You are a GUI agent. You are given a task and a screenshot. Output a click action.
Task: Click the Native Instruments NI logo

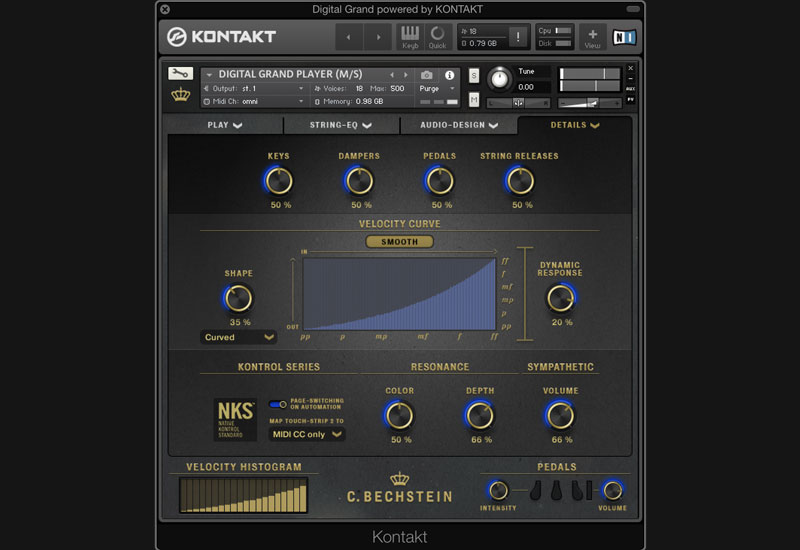[x=624, y=37]
